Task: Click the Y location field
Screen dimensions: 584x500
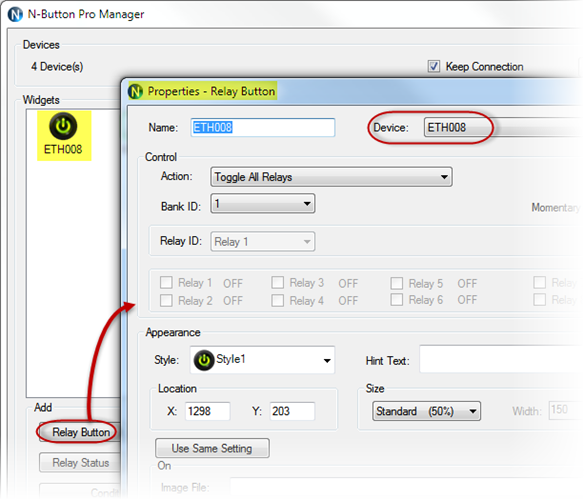Action: tap(292, 411)
